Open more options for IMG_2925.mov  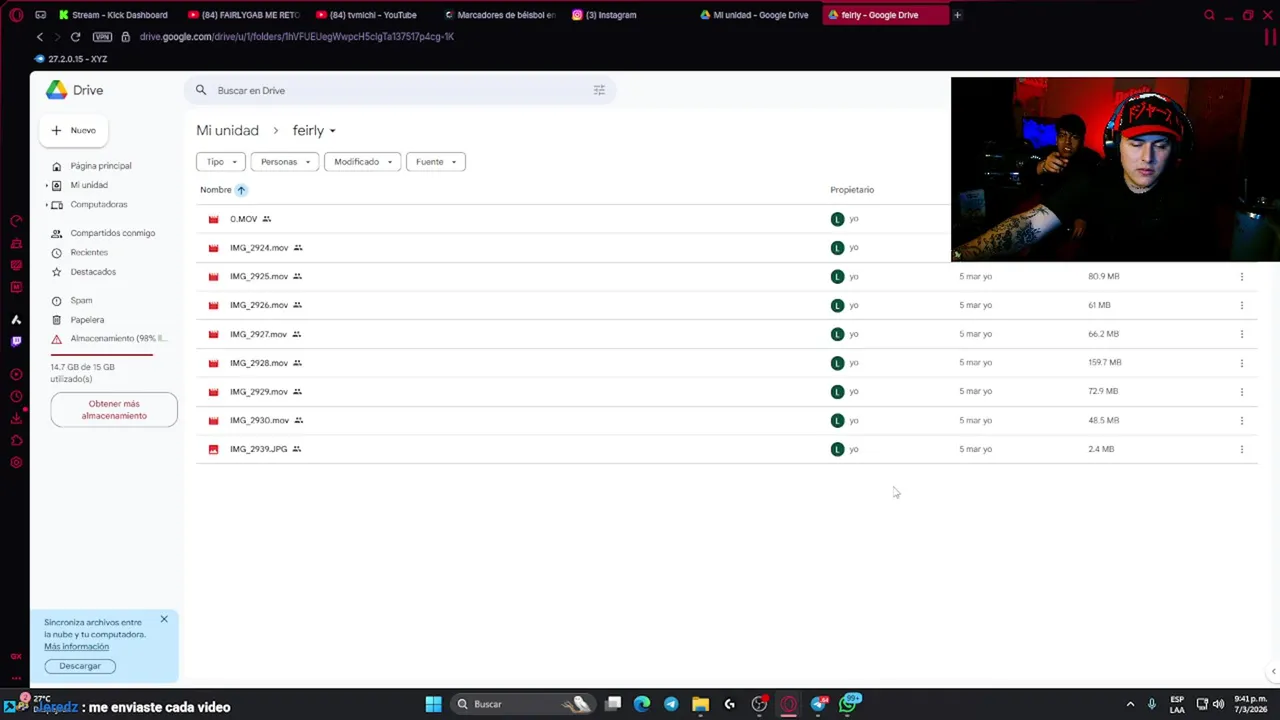[x=1241, y=276]
